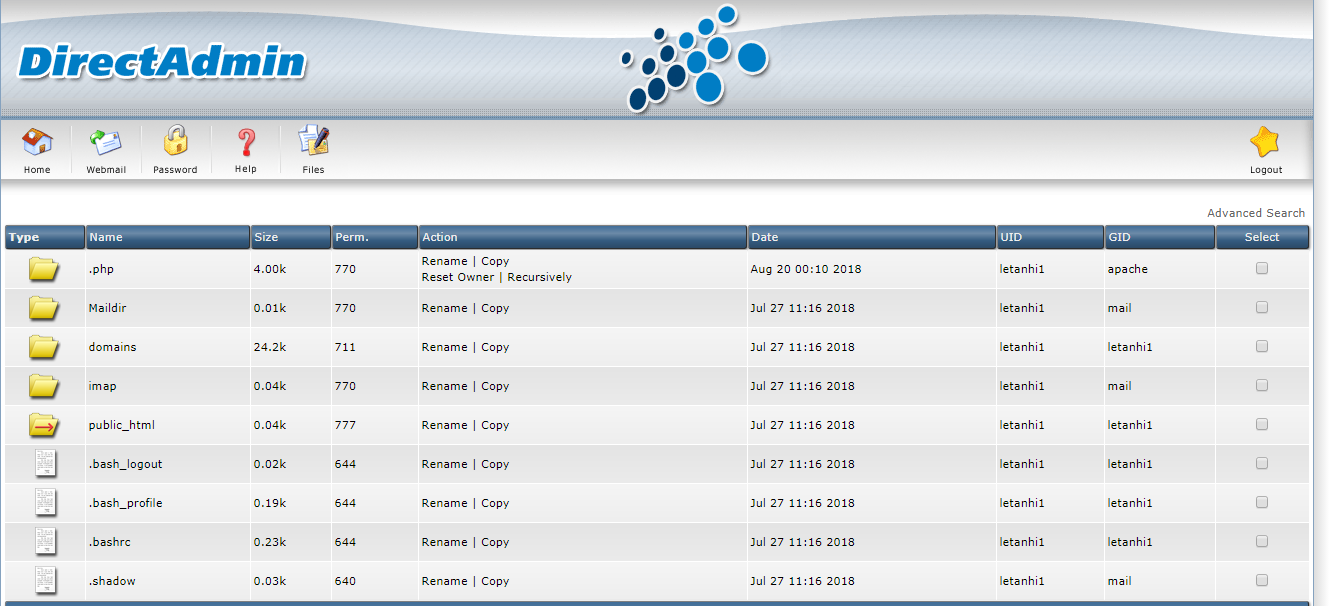The image size is (1329, 606).
Task: Check the checkbox for .php row
Action: [1261, 267]
